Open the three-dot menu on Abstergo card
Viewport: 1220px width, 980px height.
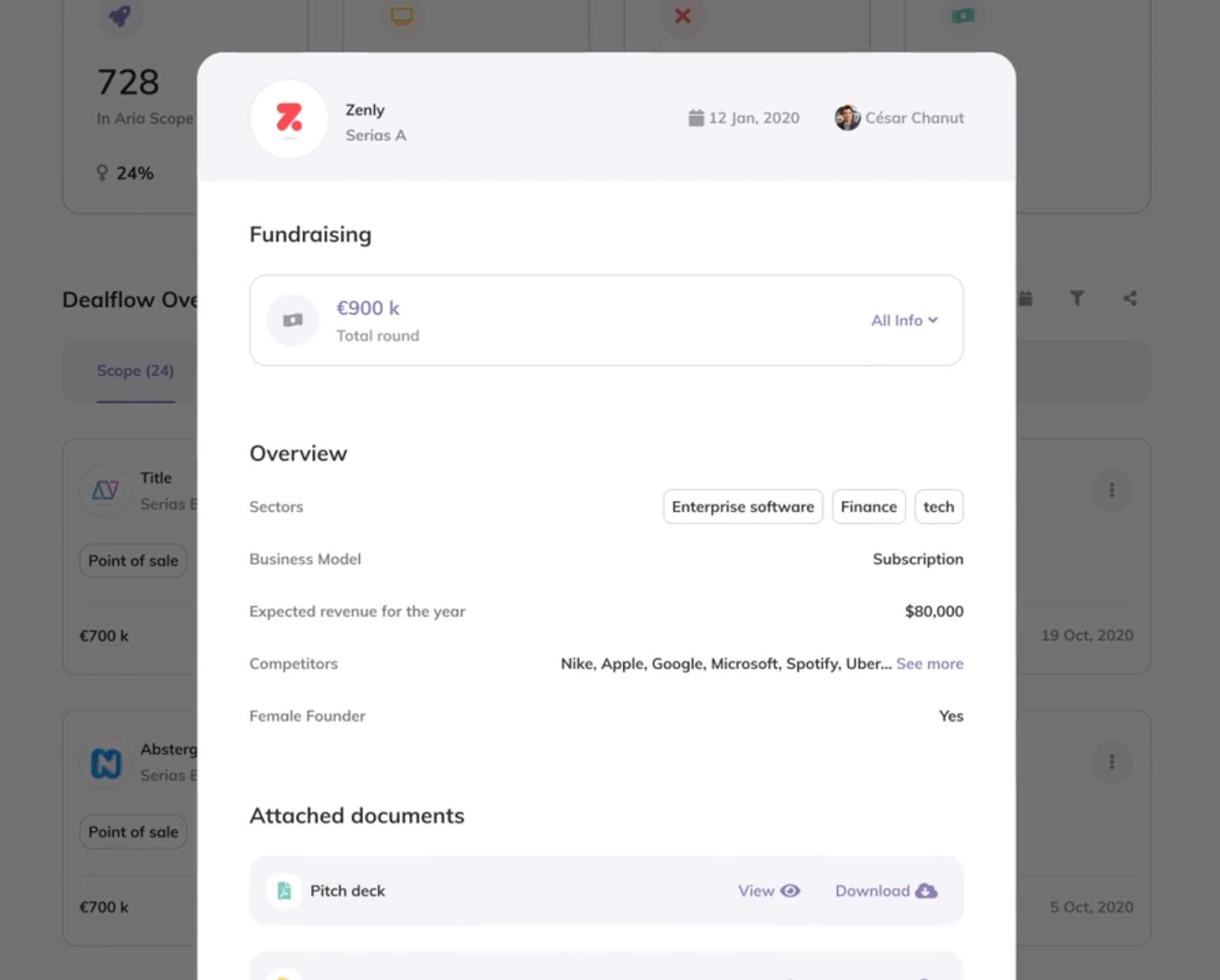point(1112,762)
